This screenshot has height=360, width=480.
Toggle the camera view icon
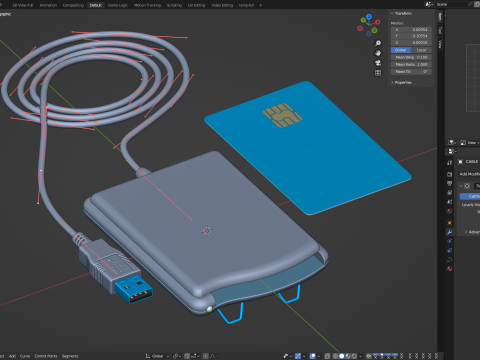[378, 63]
